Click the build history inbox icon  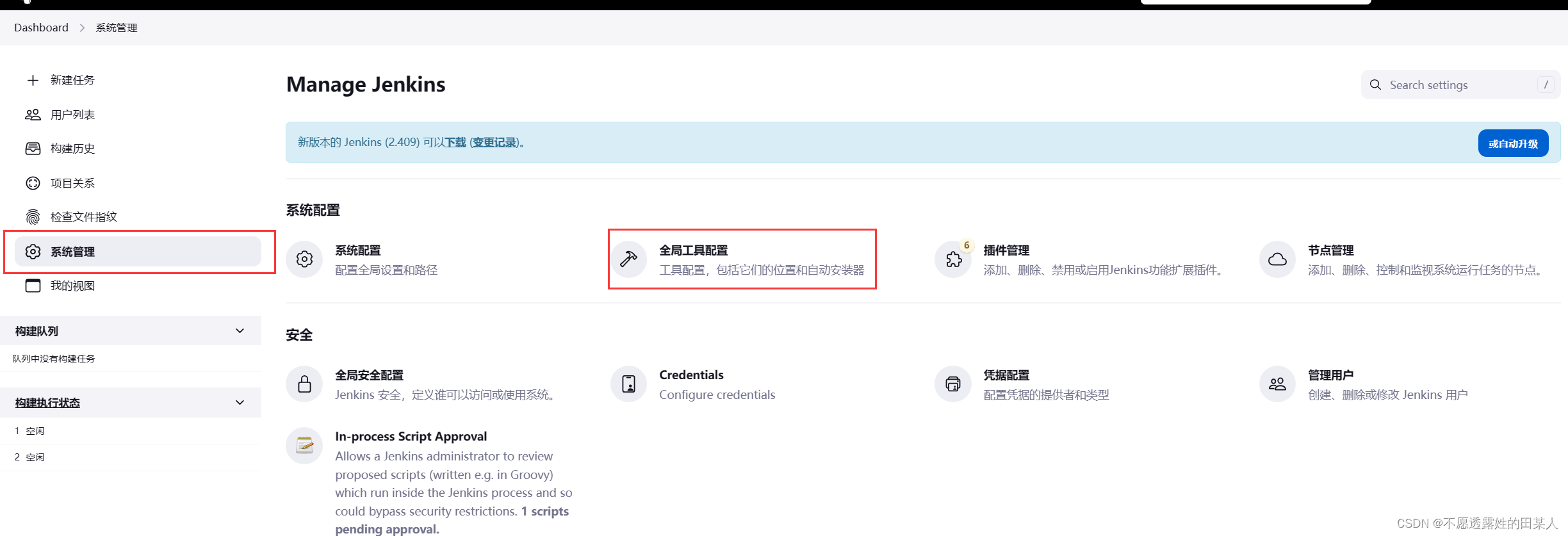pos(33,149)
